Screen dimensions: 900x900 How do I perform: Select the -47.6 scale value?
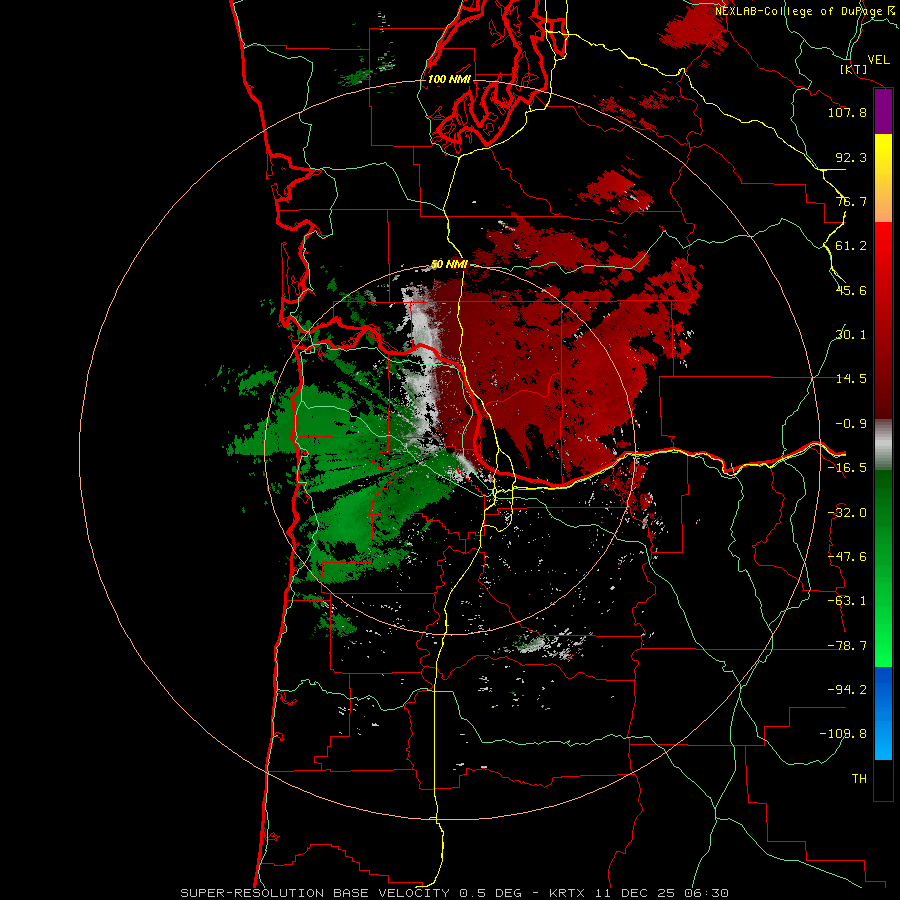[x=847, y=557]
